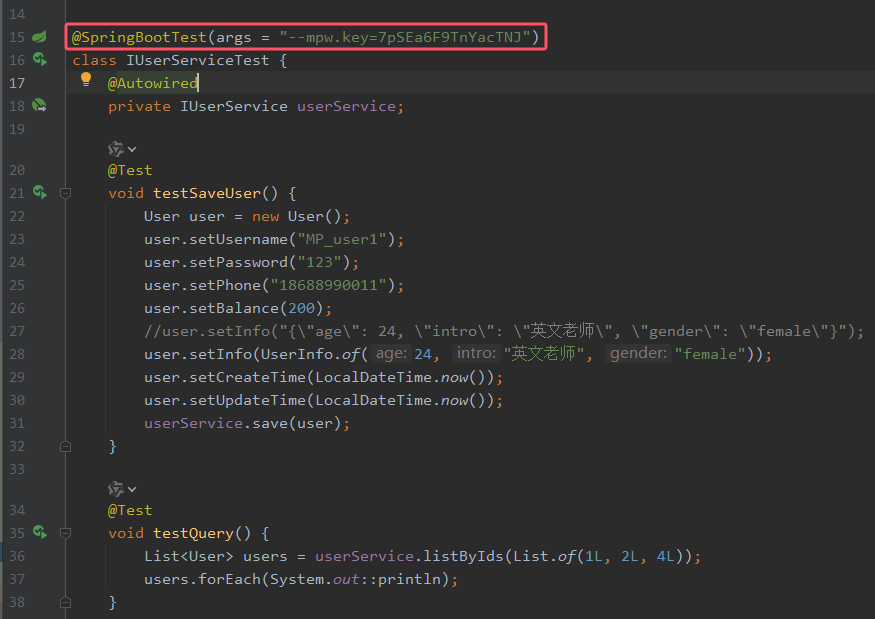Click the intention light bulb icon on line 17

point(86,80)
